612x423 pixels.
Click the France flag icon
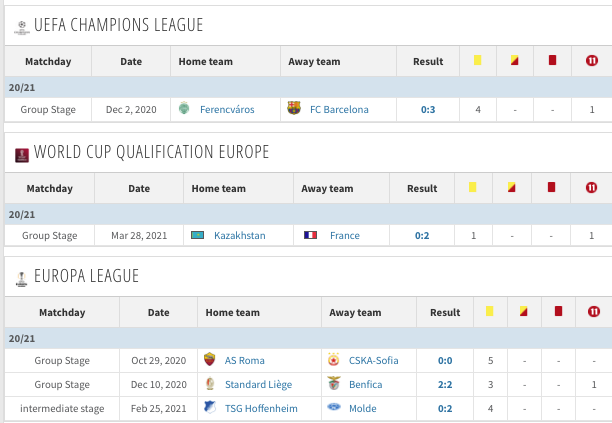tap(310, 235)
